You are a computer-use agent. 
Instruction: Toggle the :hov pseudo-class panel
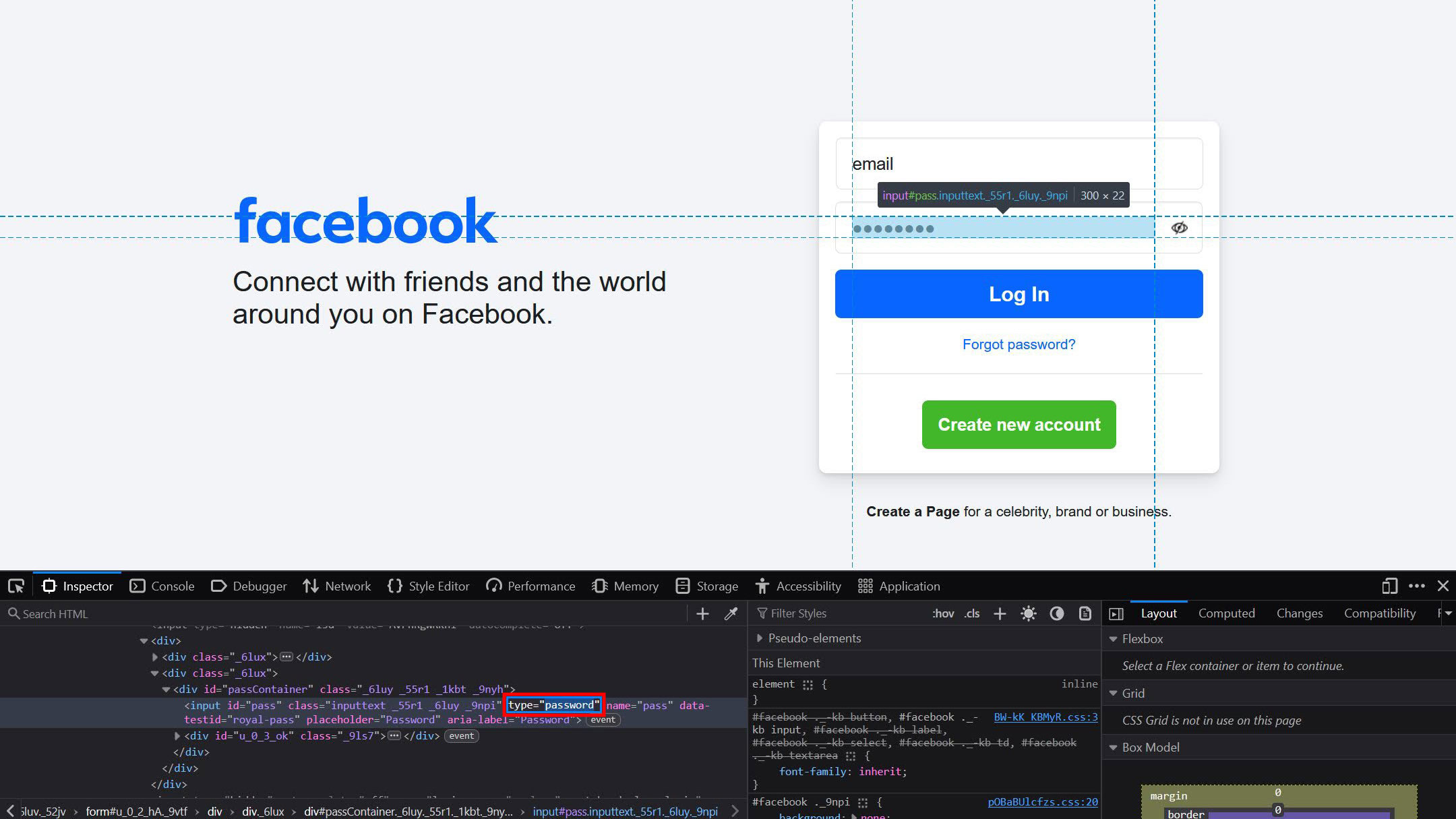click(x=943, y=613)
